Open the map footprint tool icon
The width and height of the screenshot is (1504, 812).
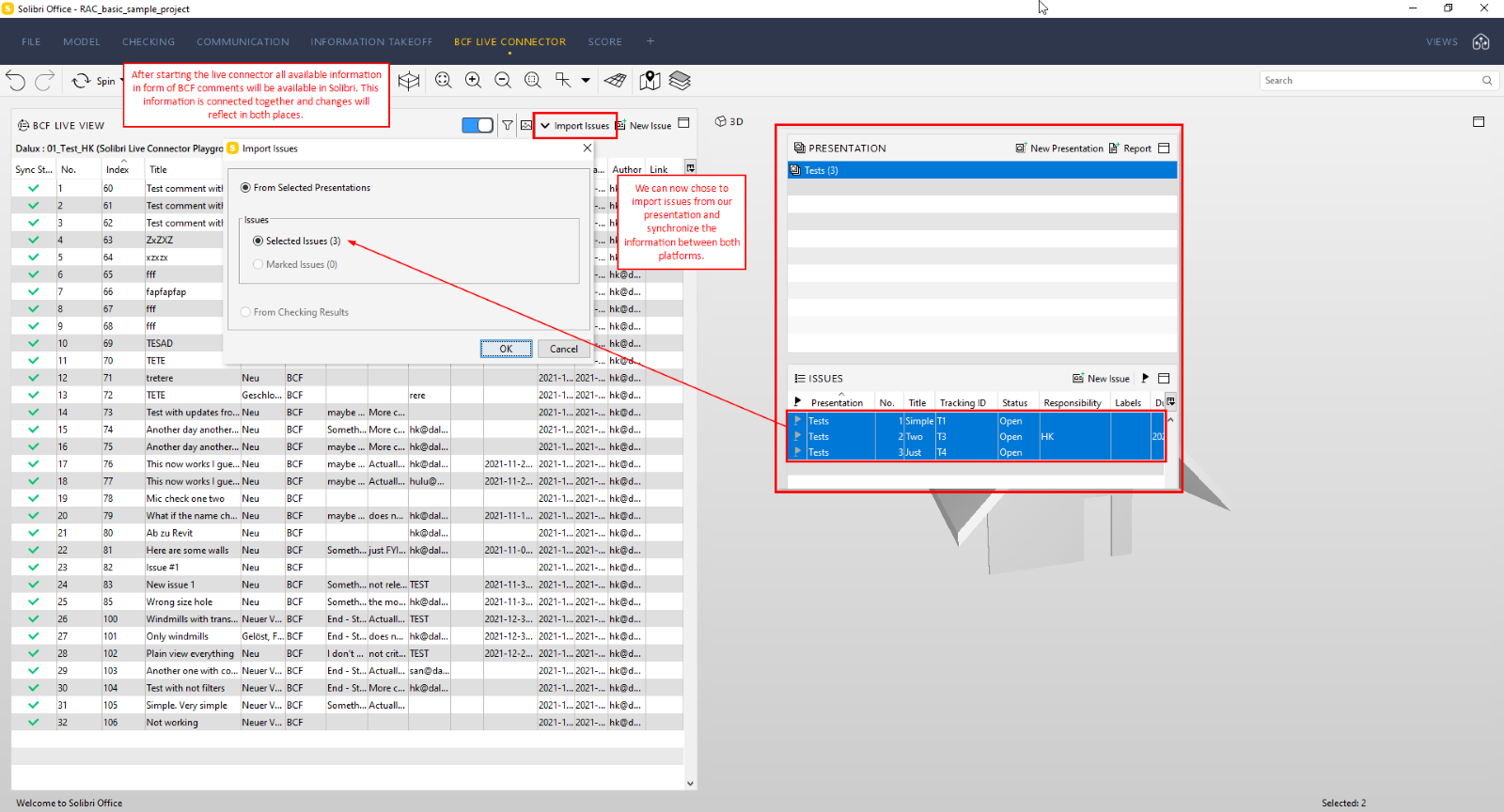(650, 81)
